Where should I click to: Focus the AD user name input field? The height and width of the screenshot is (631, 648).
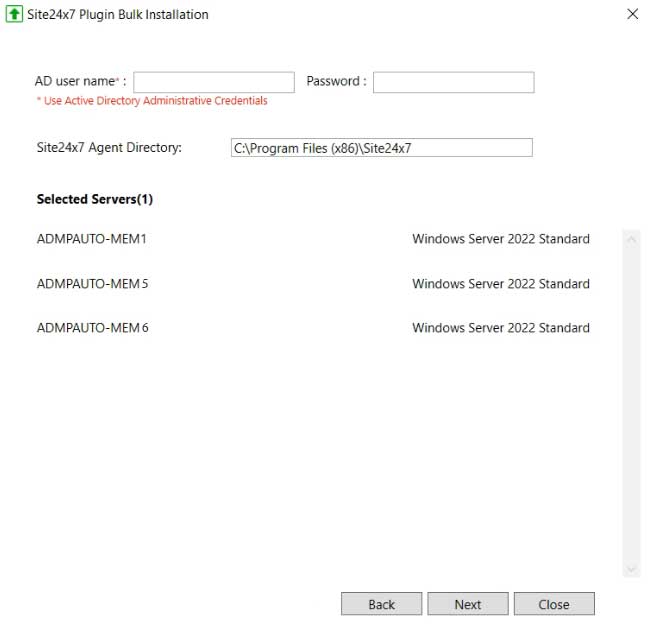pos(214,82)
